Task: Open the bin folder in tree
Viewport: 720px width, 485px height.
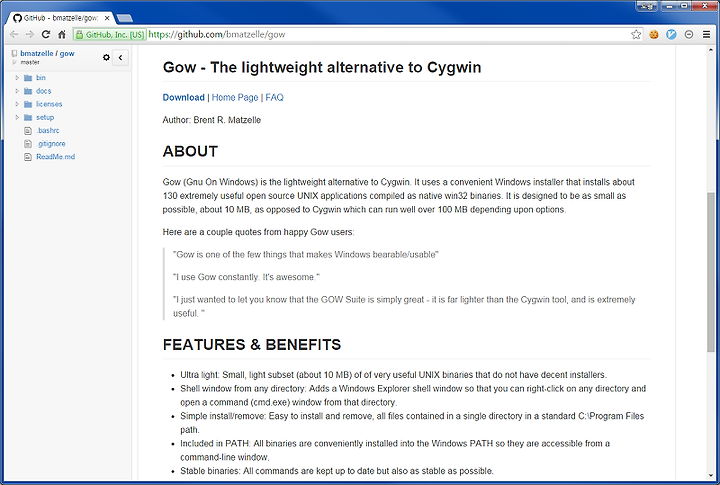Action: point(41,78)
